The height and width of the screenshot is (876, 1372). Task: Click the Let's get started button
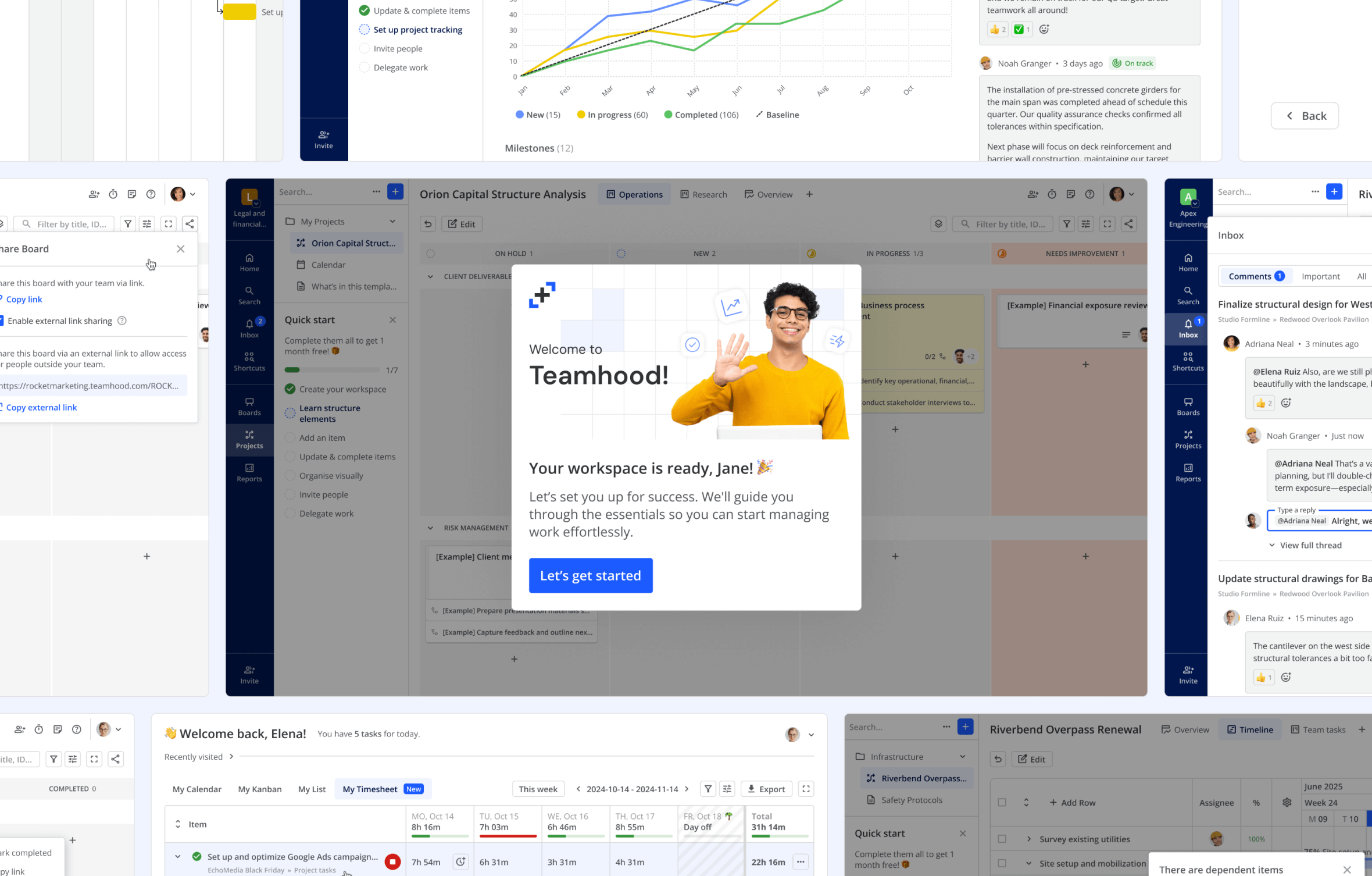[590, 575]
